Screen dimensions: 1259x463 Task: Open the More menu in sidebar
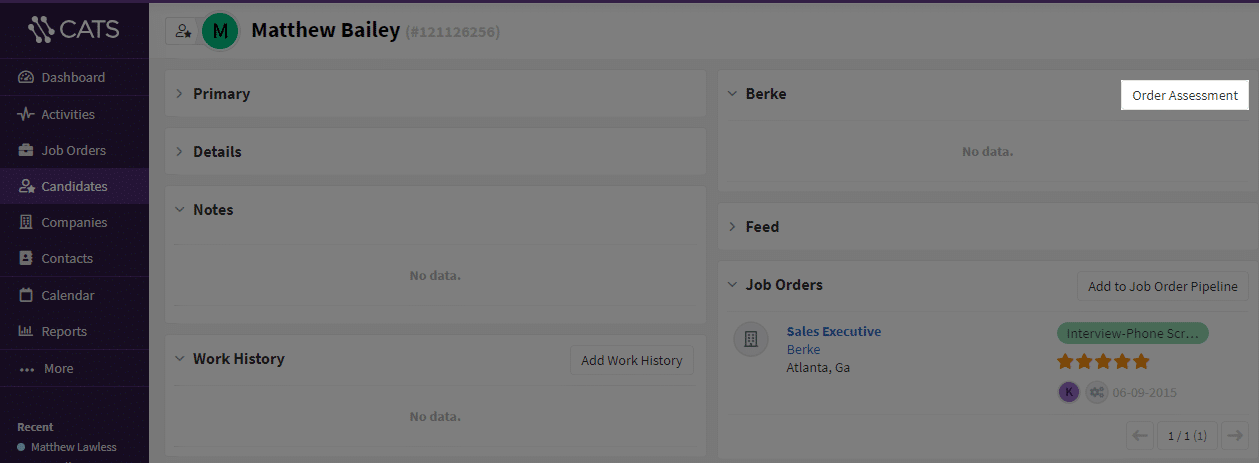[x=74, y=369]
